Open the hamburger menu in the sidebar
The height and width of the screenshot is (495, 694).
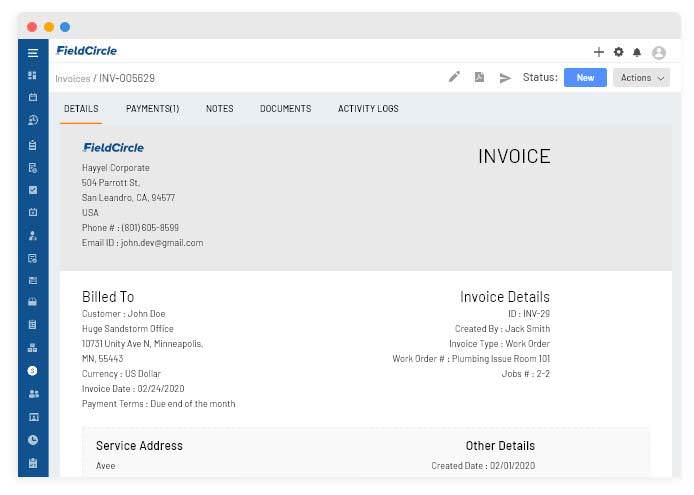[33, 53]
